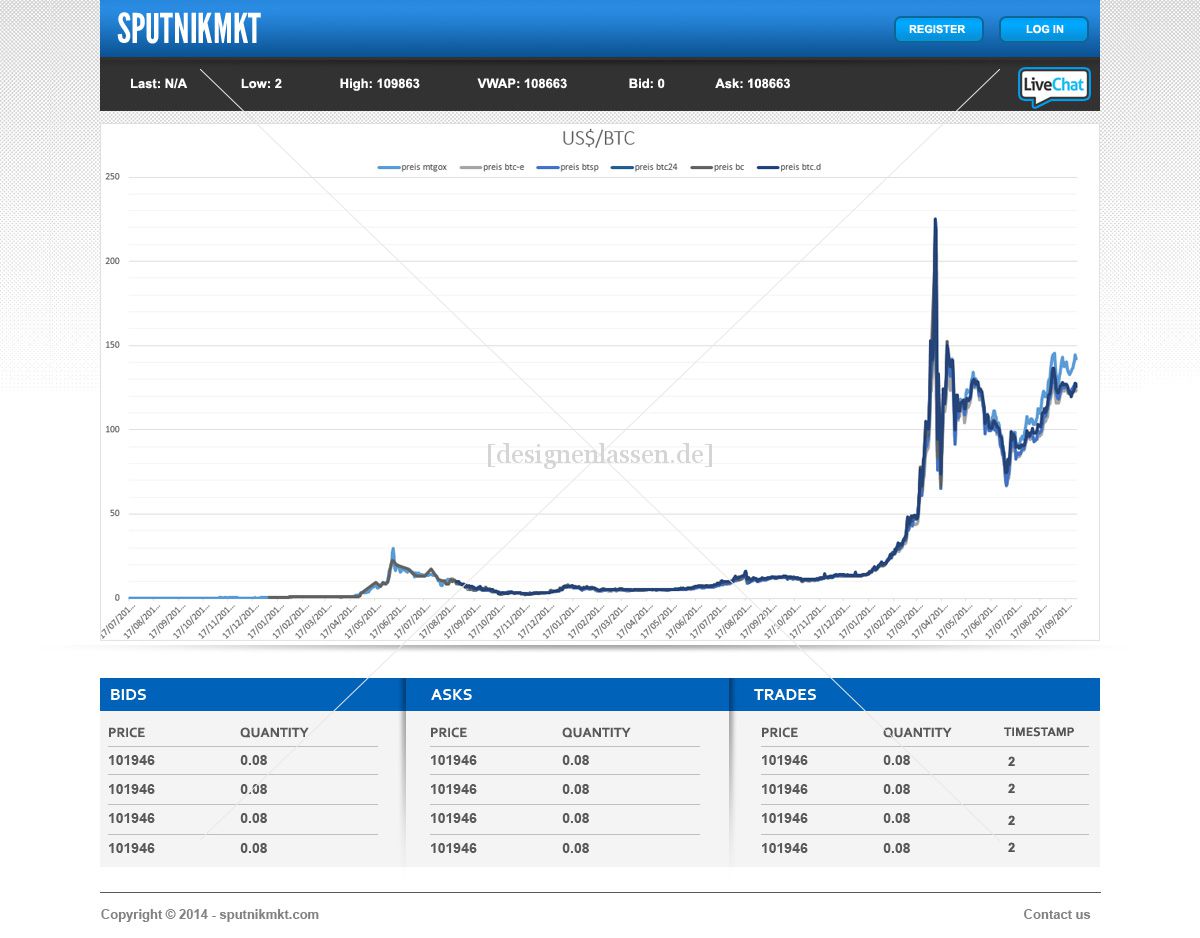Select the 'preis btc-e' legend entry
This screenshot has height=938, width=1200.
(492, 167)
